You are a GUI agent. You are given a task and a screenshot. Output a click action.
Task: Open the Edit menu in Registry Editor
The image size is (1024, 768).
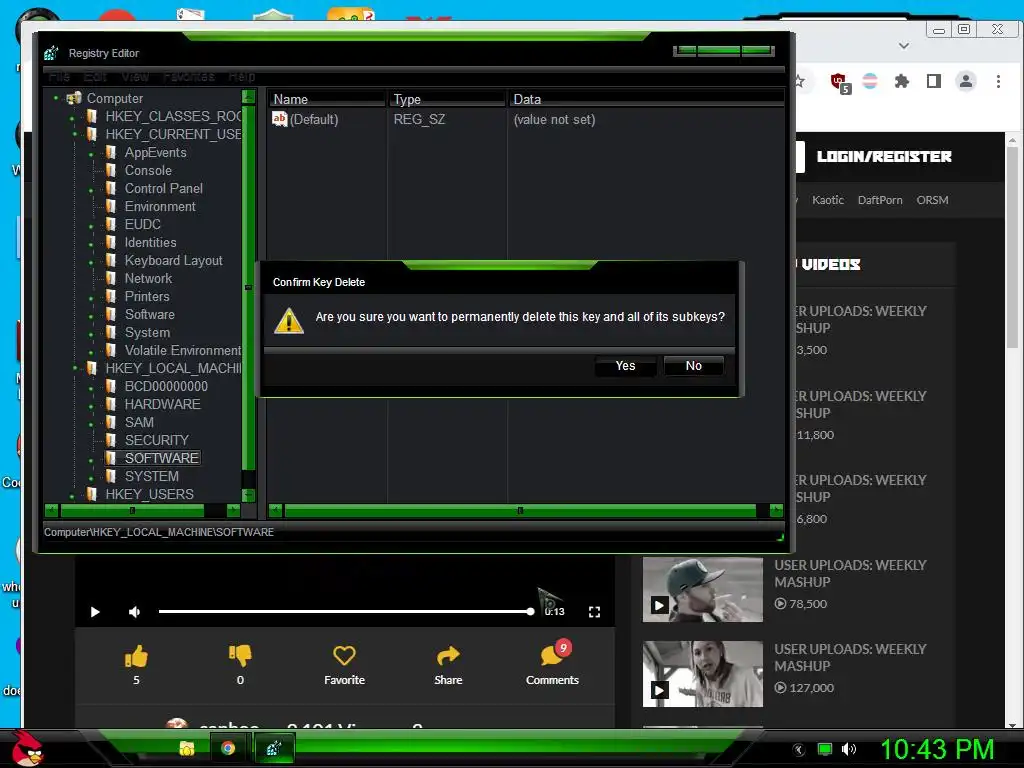[x=95, y=76]
